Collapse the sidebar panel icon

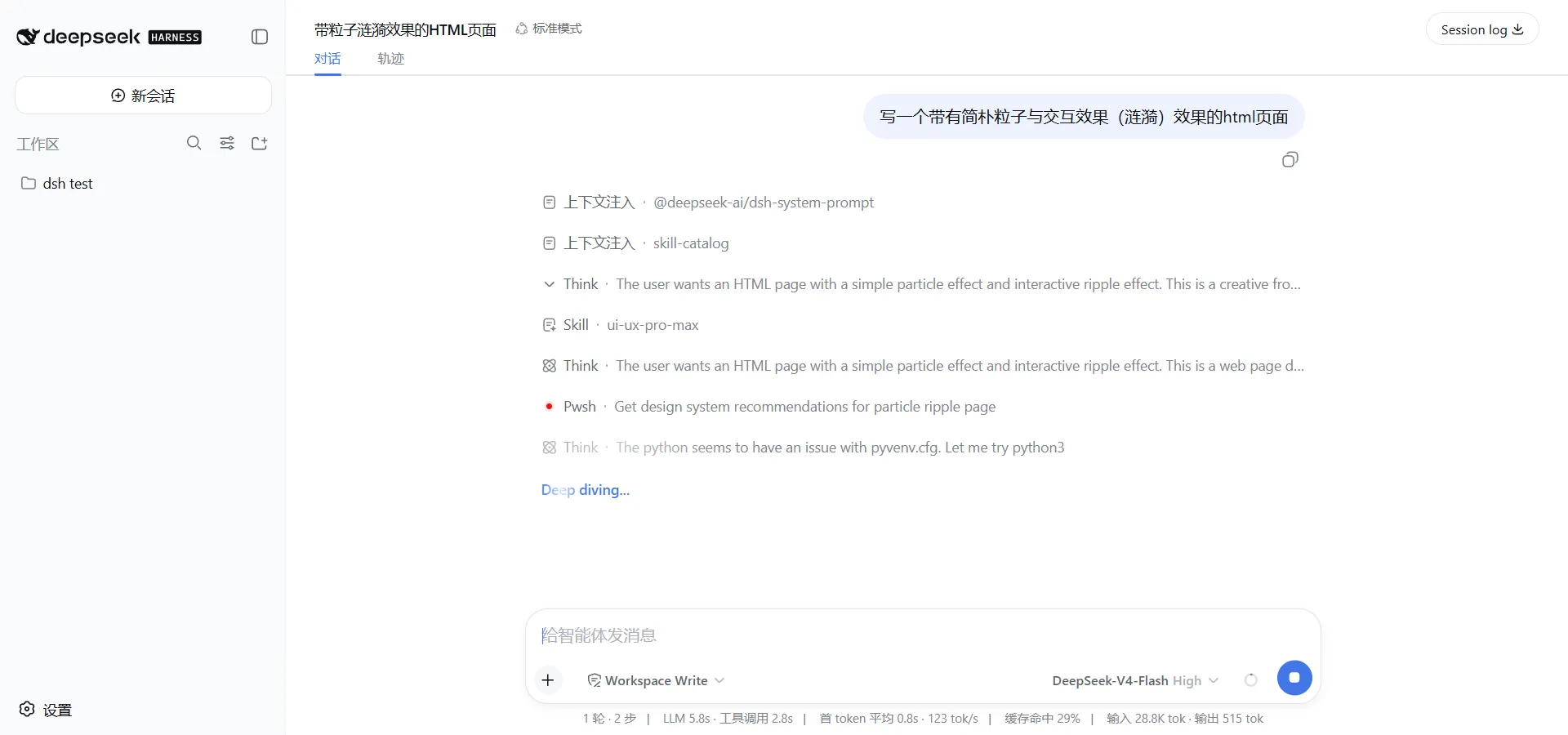260,37
